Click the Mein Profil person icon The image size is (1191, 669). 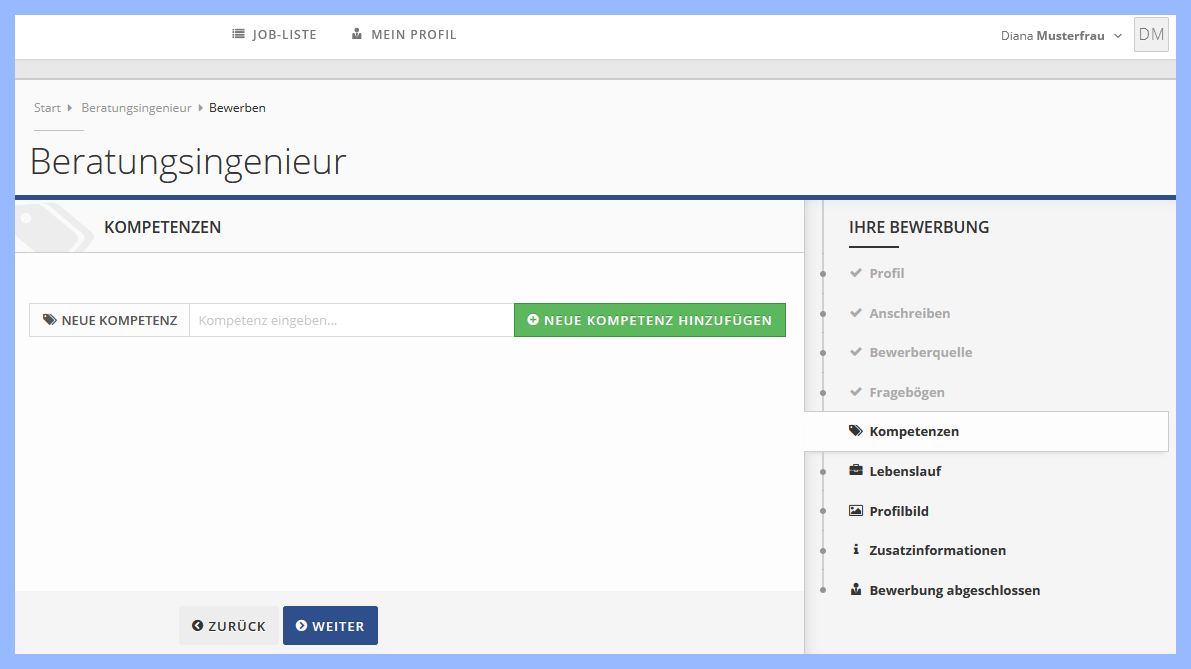[x=357, y=34]
